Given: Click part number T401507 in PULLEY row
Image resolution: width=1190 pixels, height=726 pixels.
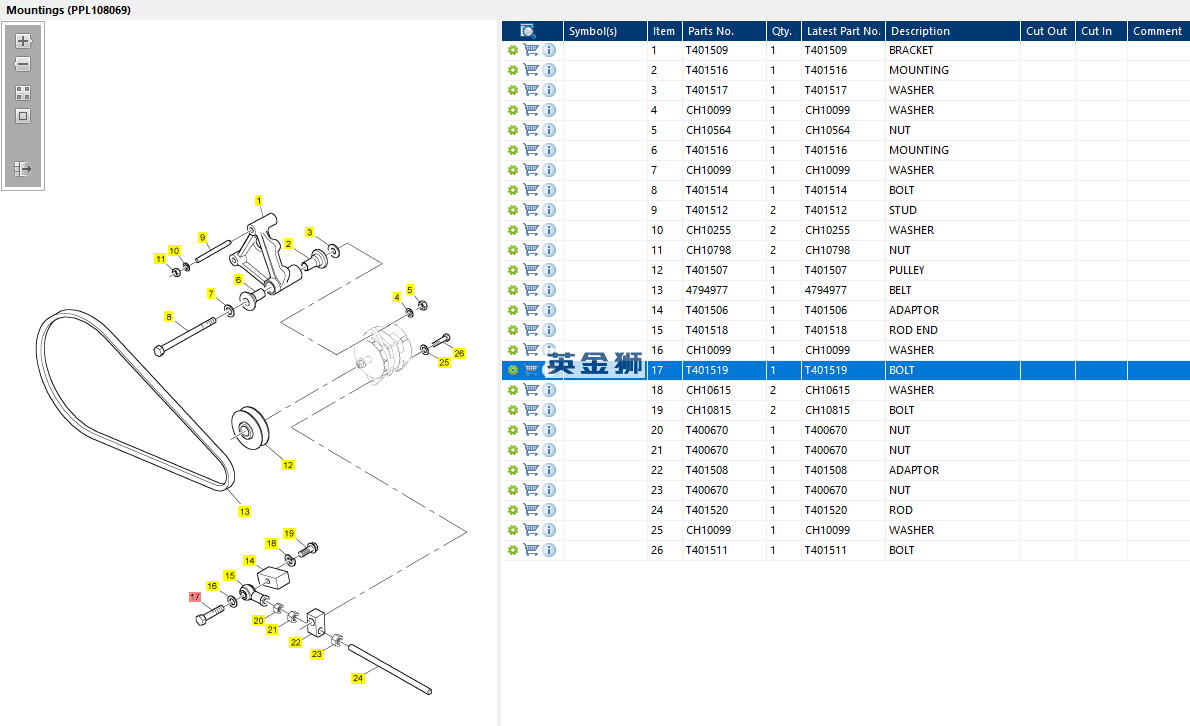Looking at the screenshot, I should (x=707, y=270).
